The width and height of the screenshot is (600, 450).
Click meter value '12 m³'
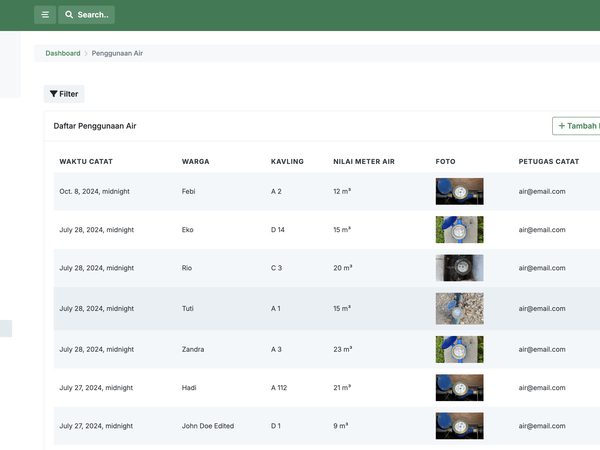coord(342,191)
